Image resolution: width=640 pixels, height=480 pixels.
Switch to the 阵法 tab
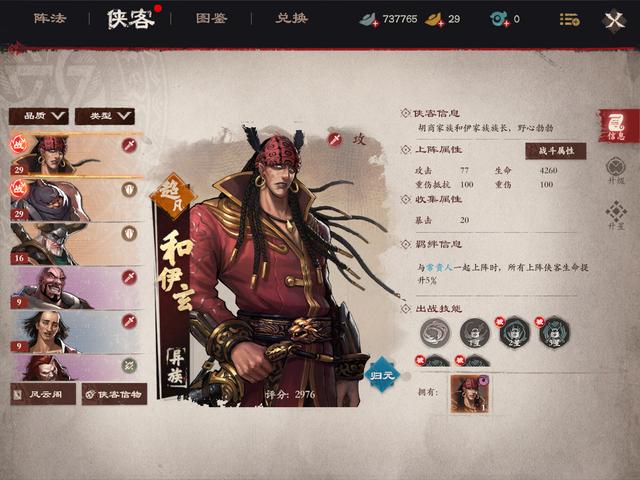pyautogui.click(x=50, y=18)
